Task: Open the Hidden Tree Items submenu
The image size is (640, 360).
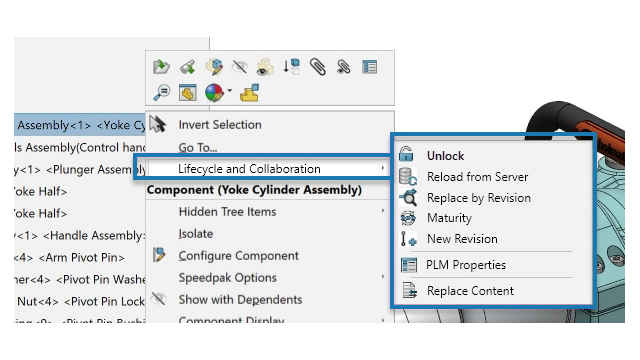Action: point(227,211)
